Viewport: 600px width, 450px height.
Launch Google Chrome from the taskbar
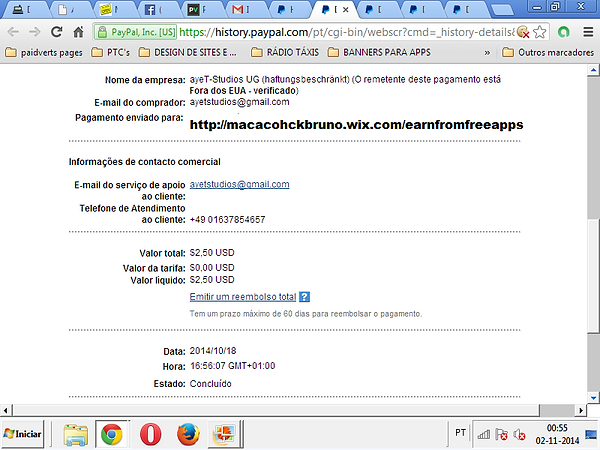(112, 434)
